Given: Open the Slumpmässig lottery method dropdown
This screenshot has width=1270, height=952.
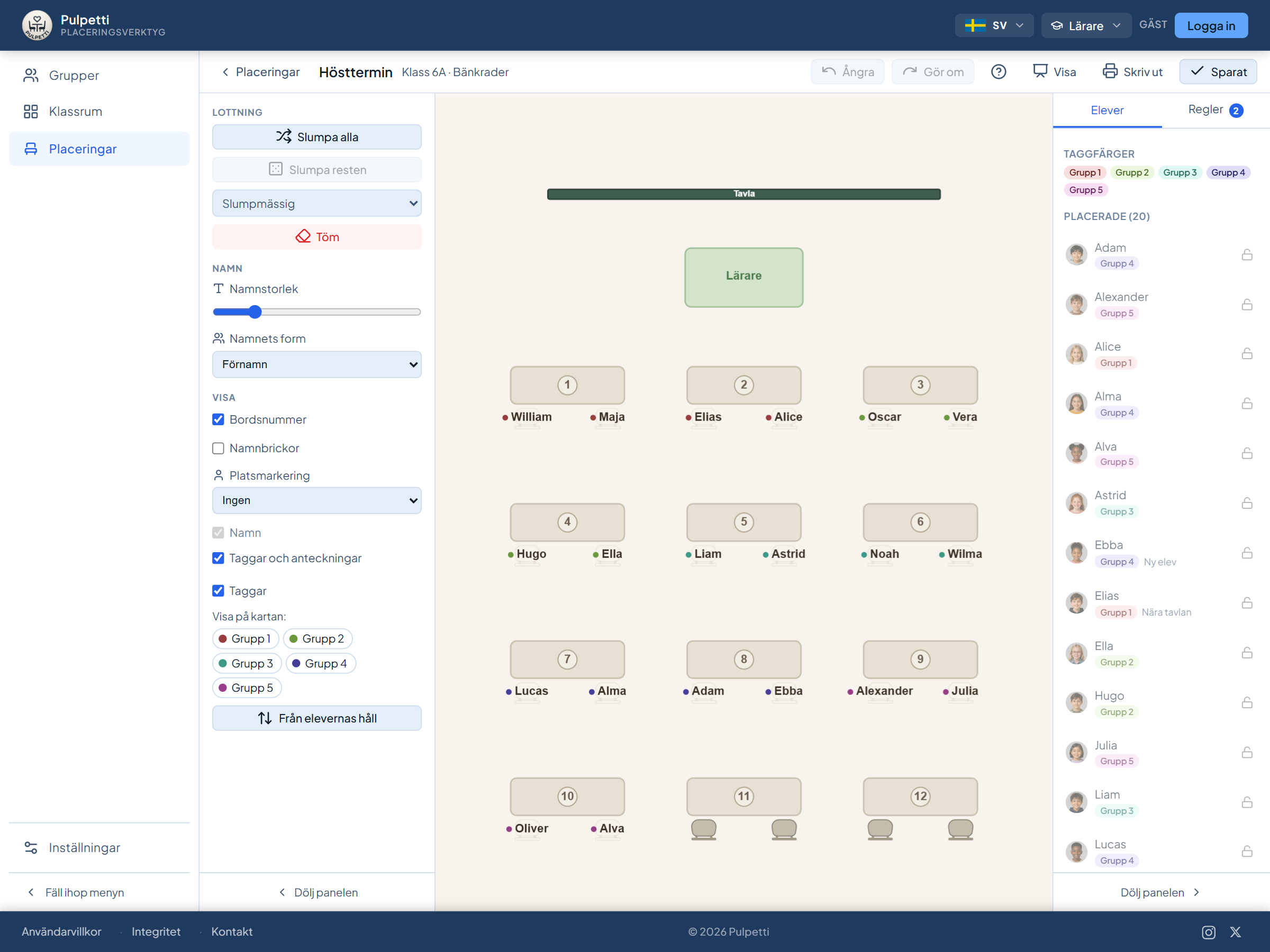Looking at the screenshot, I should [317, 203].
